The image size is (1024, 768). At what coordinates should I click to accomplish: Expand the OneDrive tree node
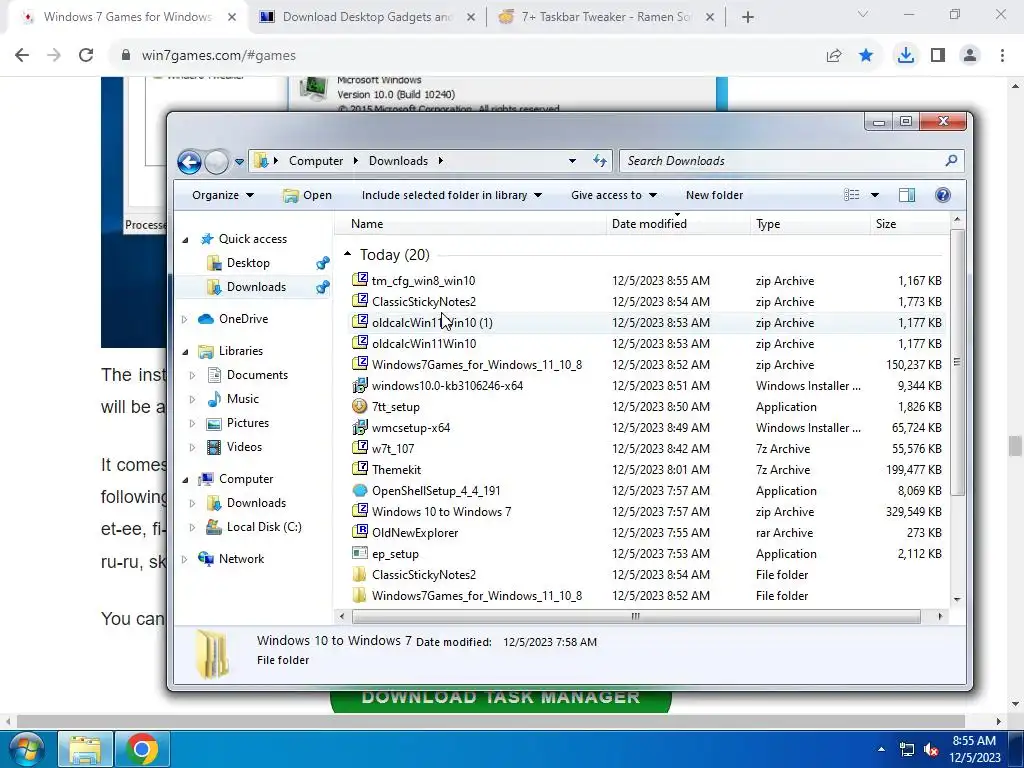[x=185, y=319]
